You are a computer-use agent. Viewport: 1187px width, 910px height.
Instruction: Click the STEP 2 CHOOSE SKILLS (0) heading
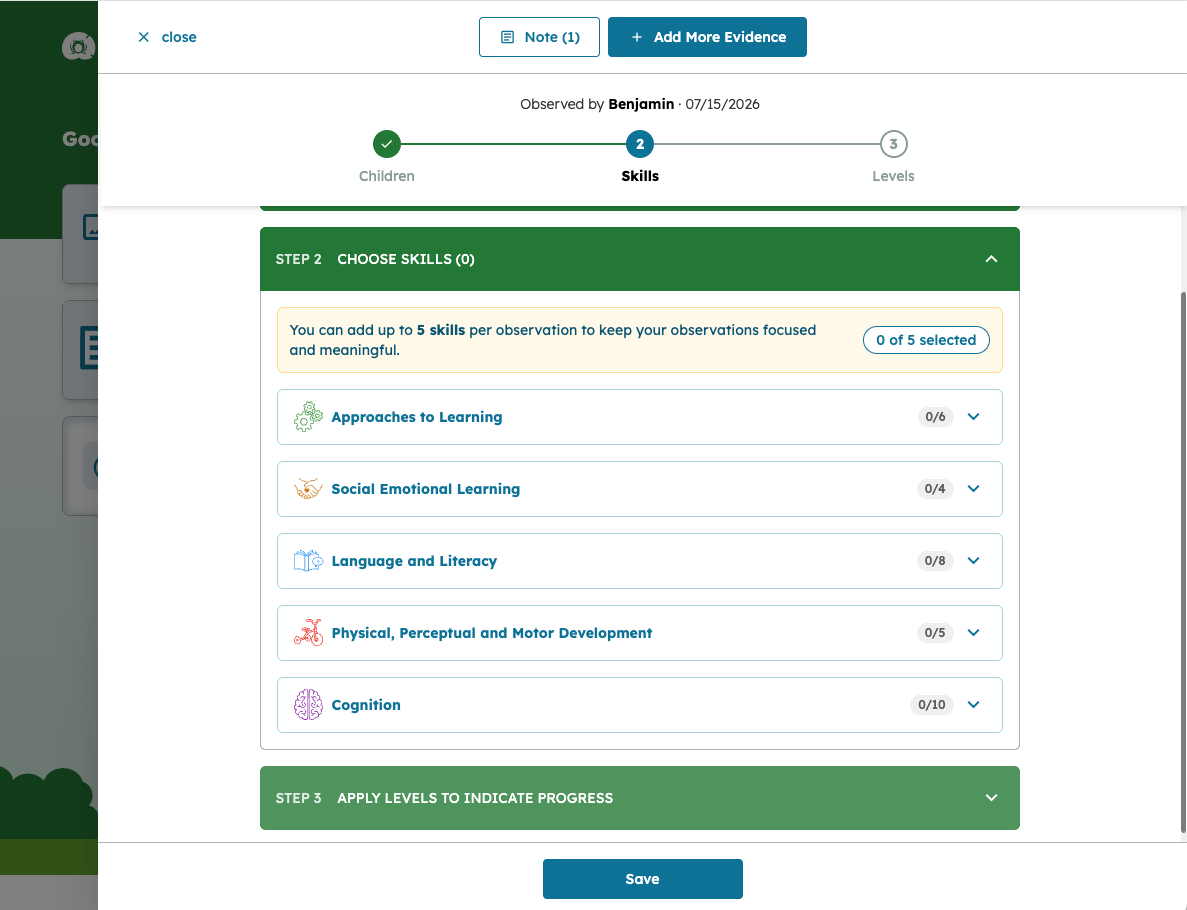pos(375,259)
